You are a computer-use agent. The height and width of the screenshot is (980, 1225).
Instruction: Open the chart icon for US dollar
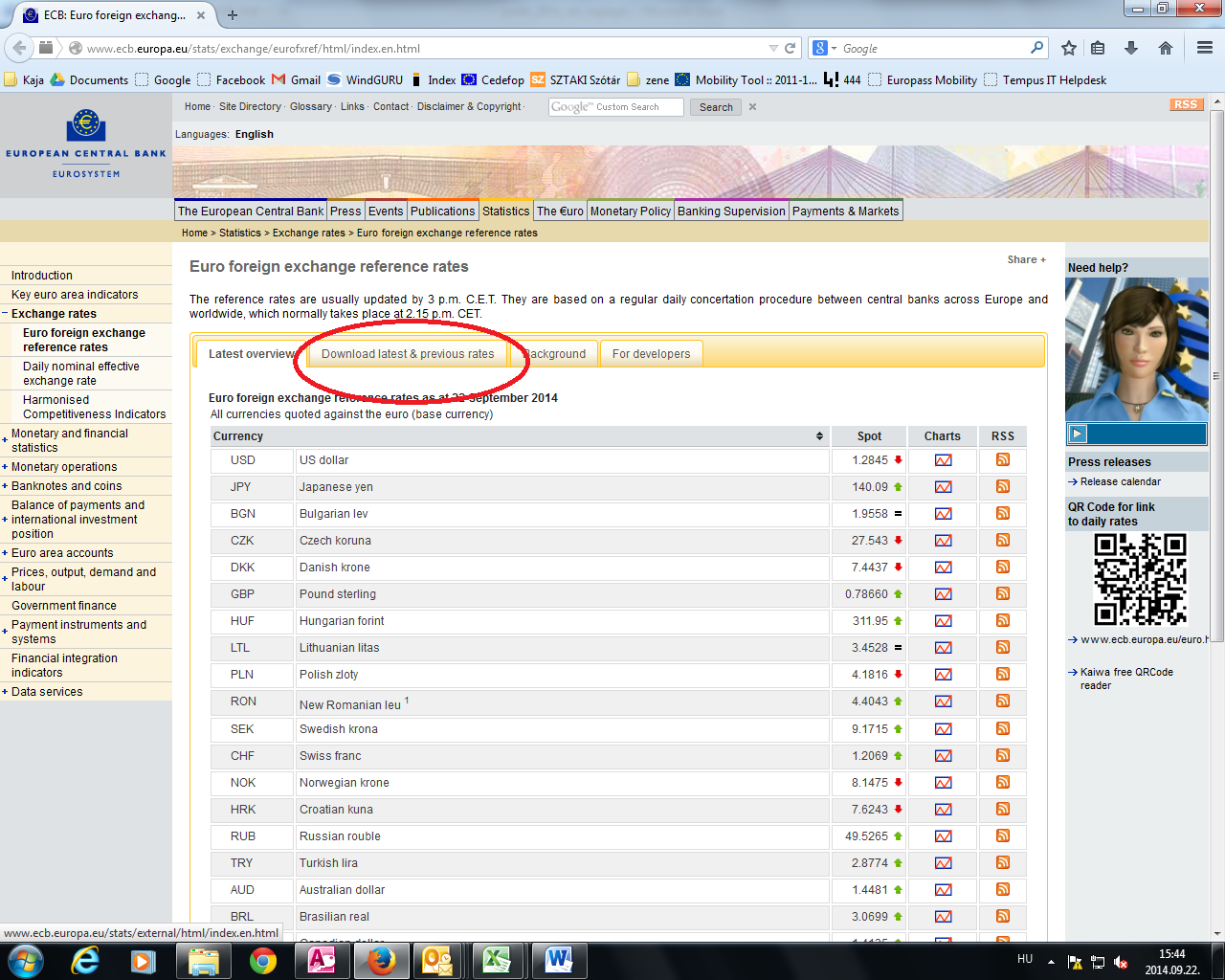coord(943,460)
